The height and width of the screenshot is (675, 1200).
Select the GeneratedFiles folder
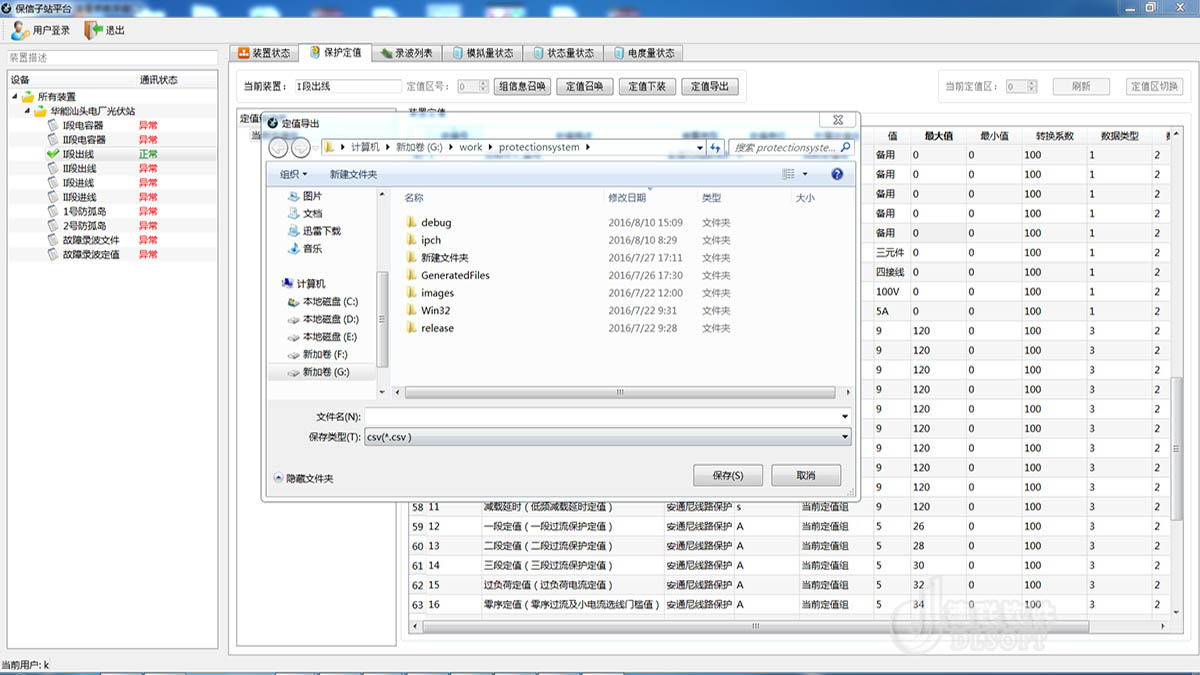pos(455,275)
